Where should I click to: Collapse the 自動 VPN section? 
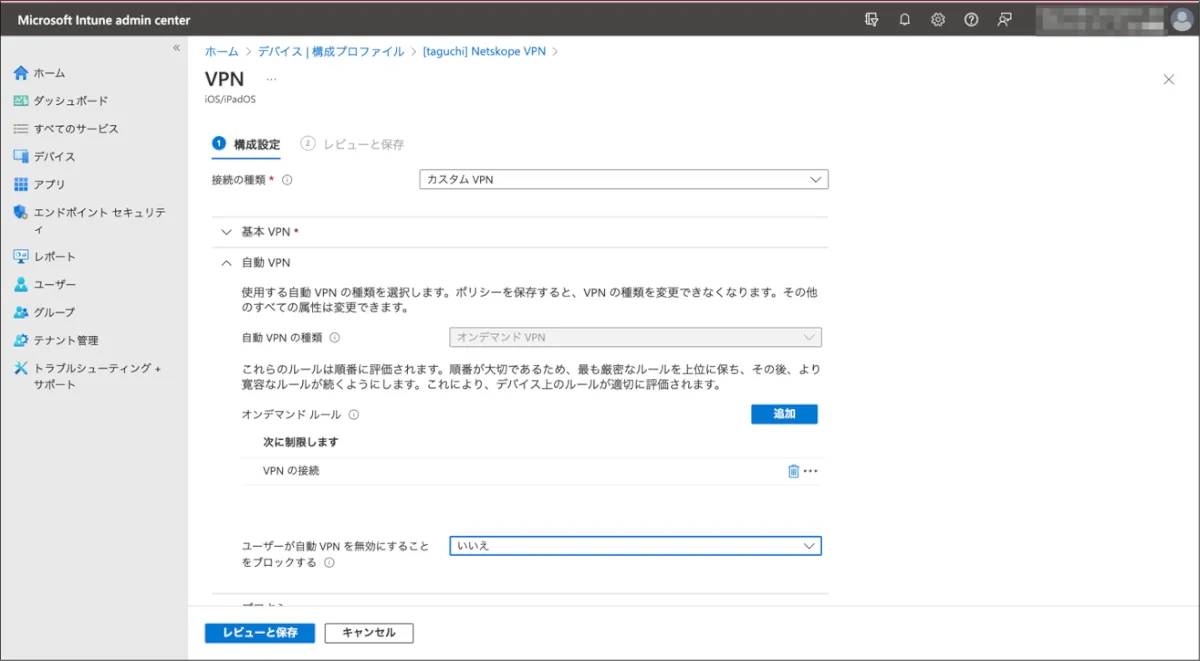tap(265, 263)
